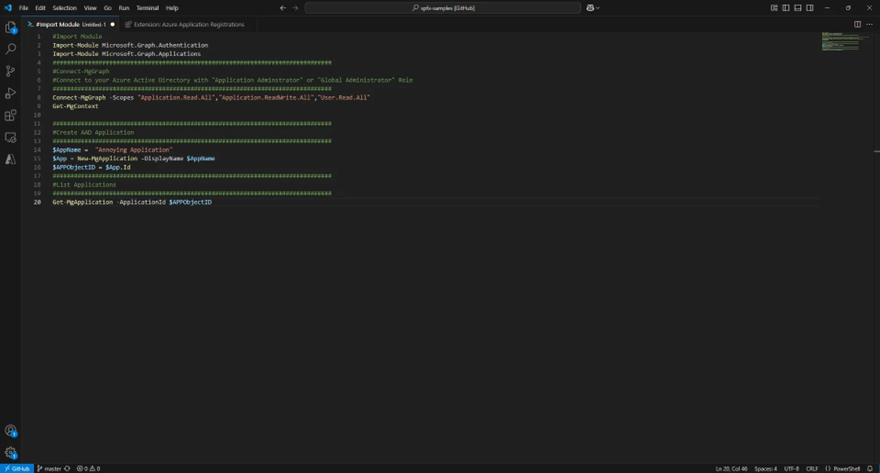880x473 pixels.
Task: Open the errors and warnings indicator
Action: [x=88, y=469]
